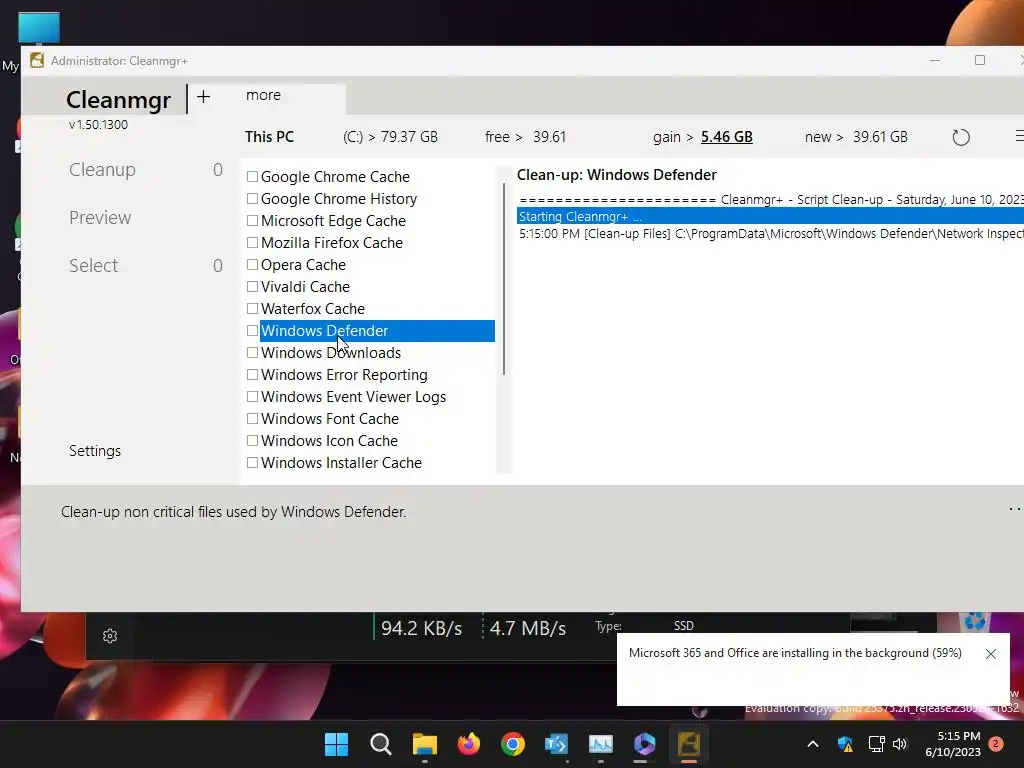Open volume control tray icon

point(900,744)
